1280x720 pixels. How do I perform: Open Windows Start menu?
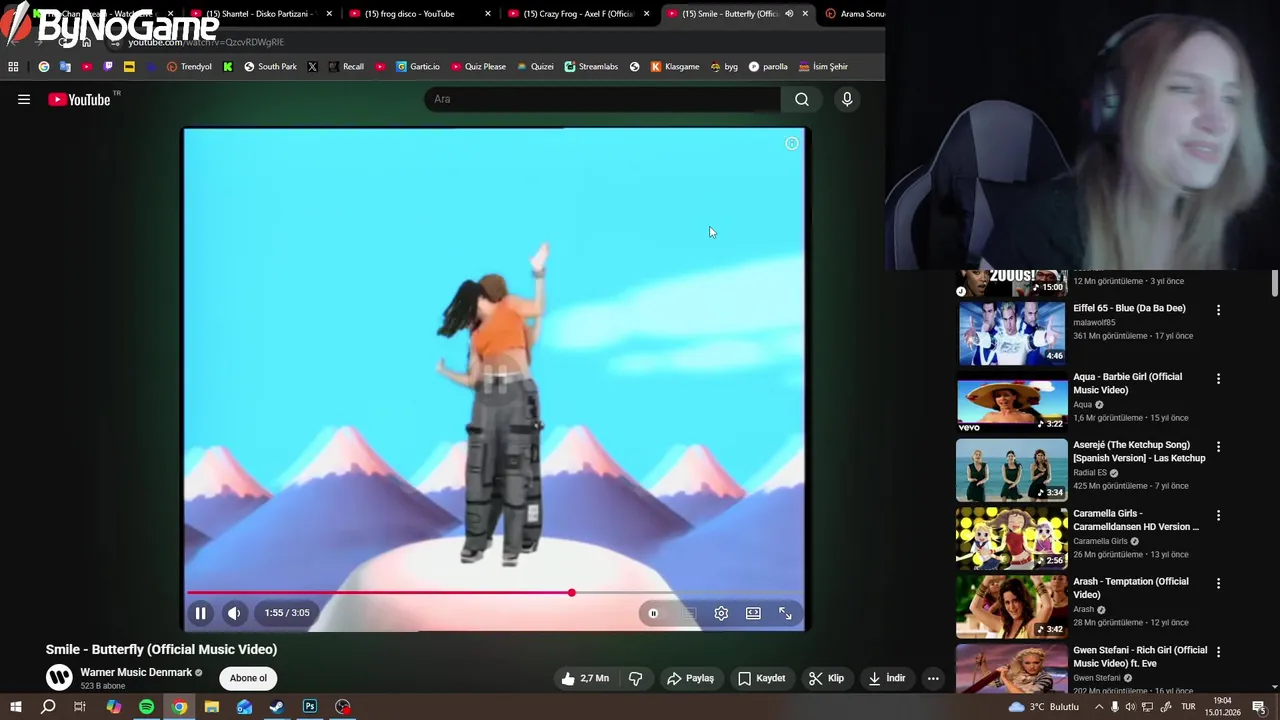click(15, 707)
